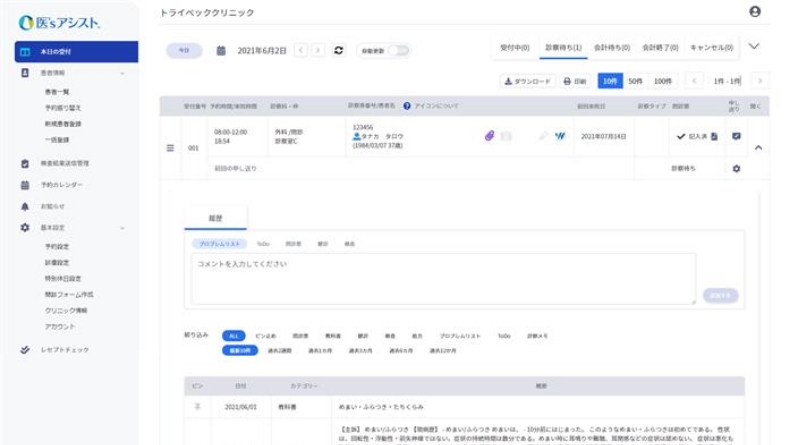Click the blue W icon in patient row
Screen dimensions: 790x445
coord(560,136)
